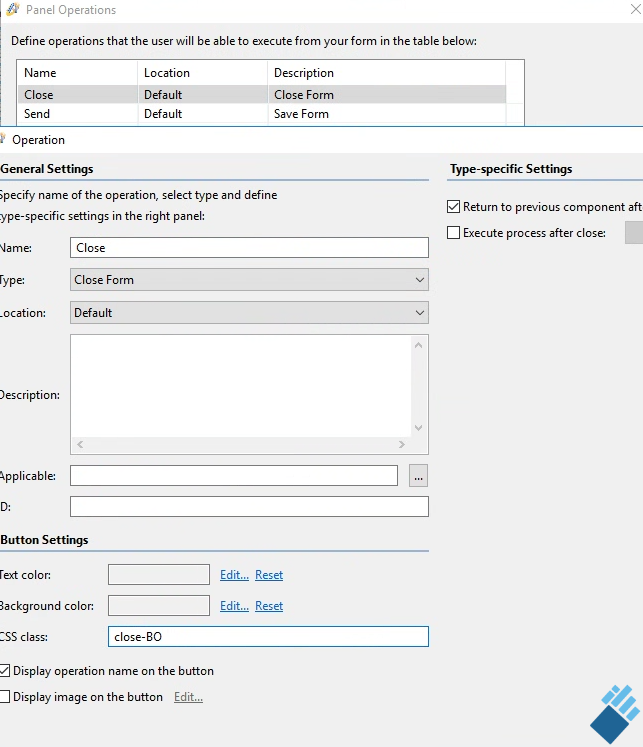Image resolution: width=643 pixels, height=747 pixels.
Task: Click the Description scroll right arrow
Action: point(402,444)
